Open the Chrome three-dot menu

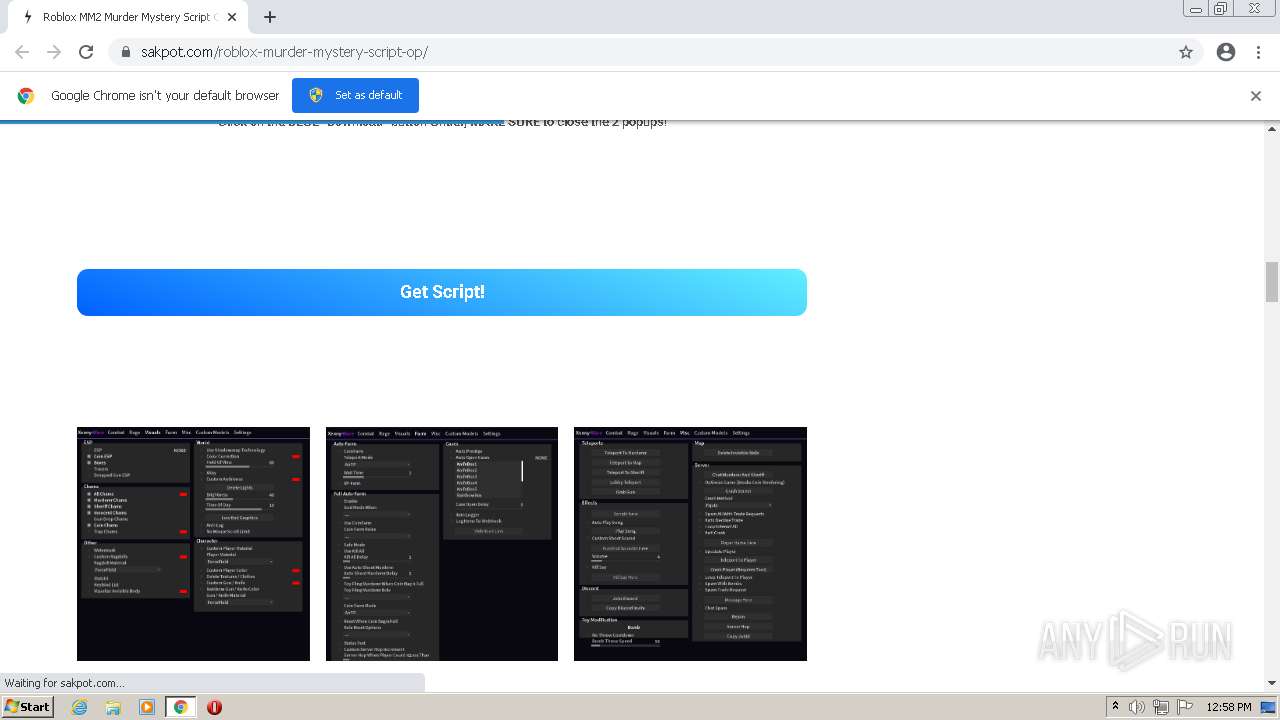click(x=1259, y=52)
